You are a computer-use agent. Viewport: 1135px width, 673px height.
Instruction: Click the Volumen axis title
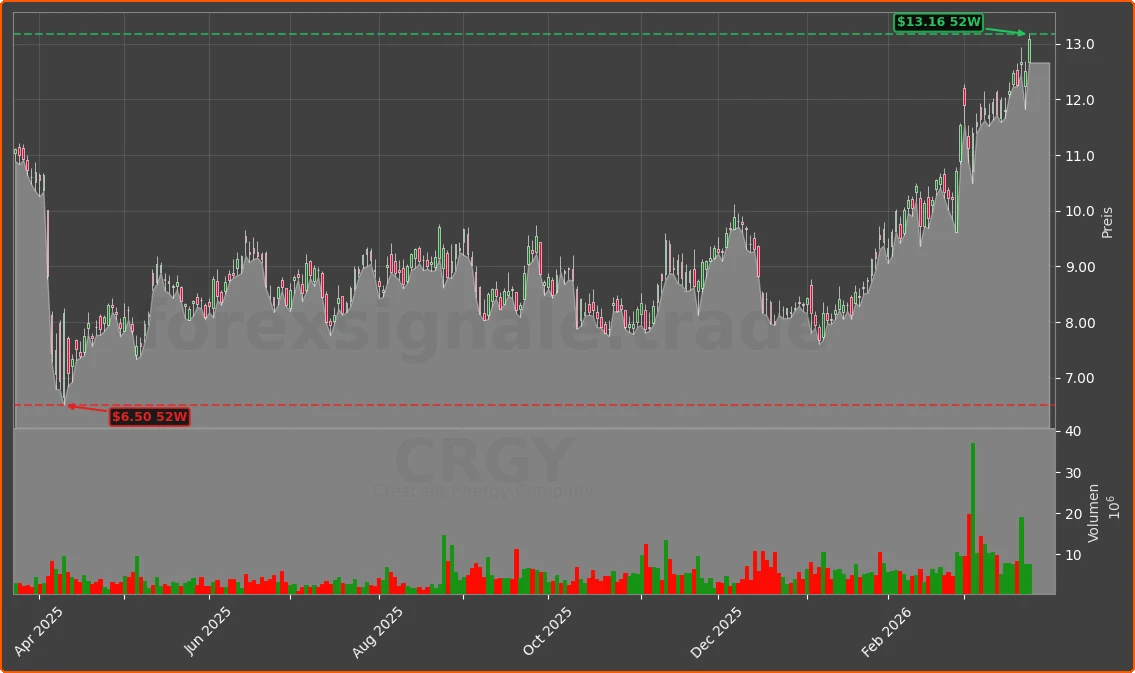(x=1093, y=513)
